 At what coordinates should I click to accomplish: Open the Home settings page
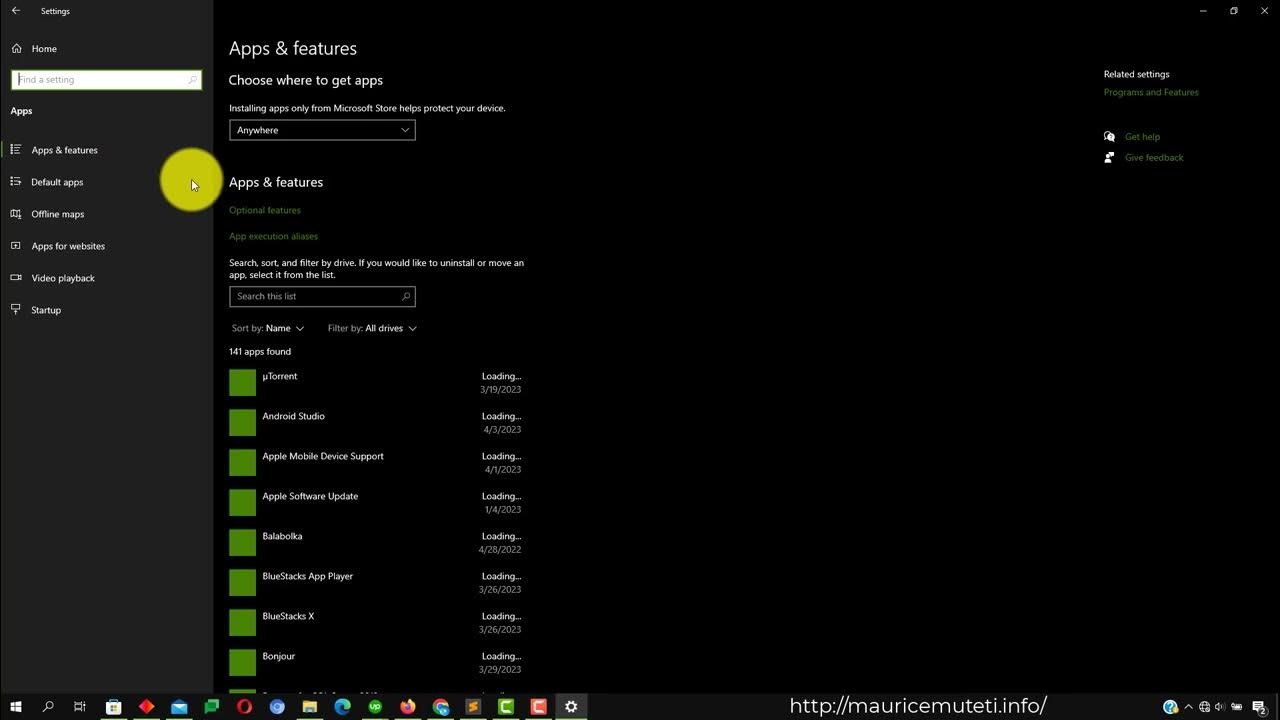coord(44,48)
